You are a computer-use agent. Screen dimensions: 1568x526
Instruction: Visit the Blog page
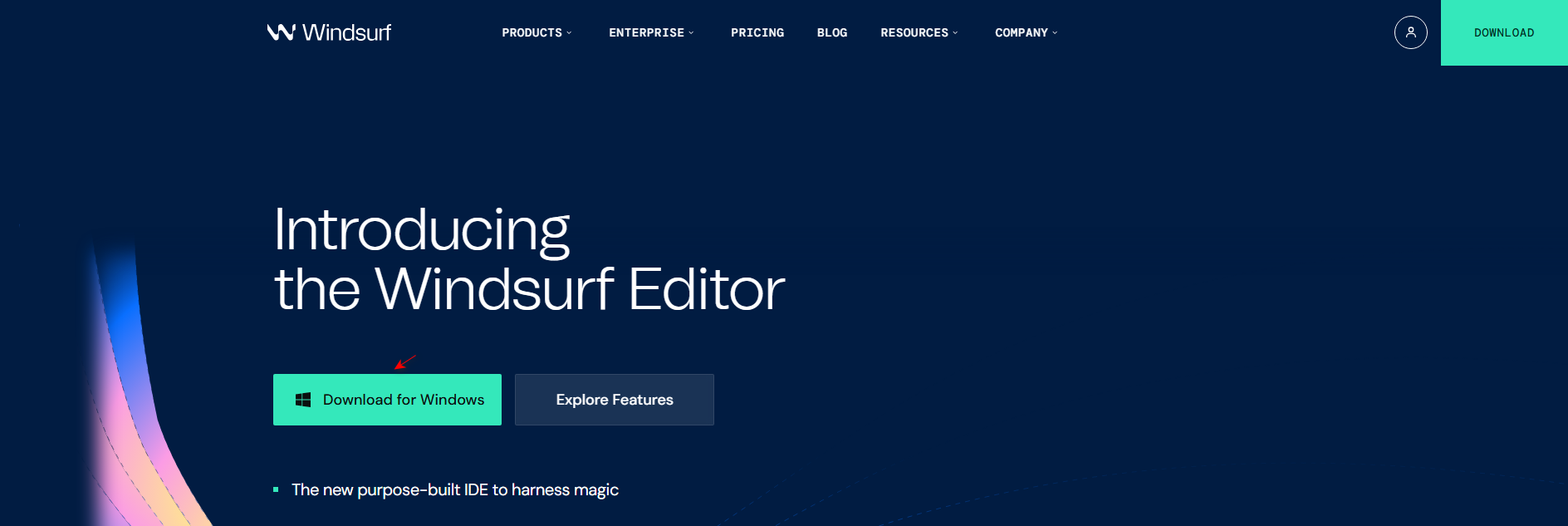(831, 33)
